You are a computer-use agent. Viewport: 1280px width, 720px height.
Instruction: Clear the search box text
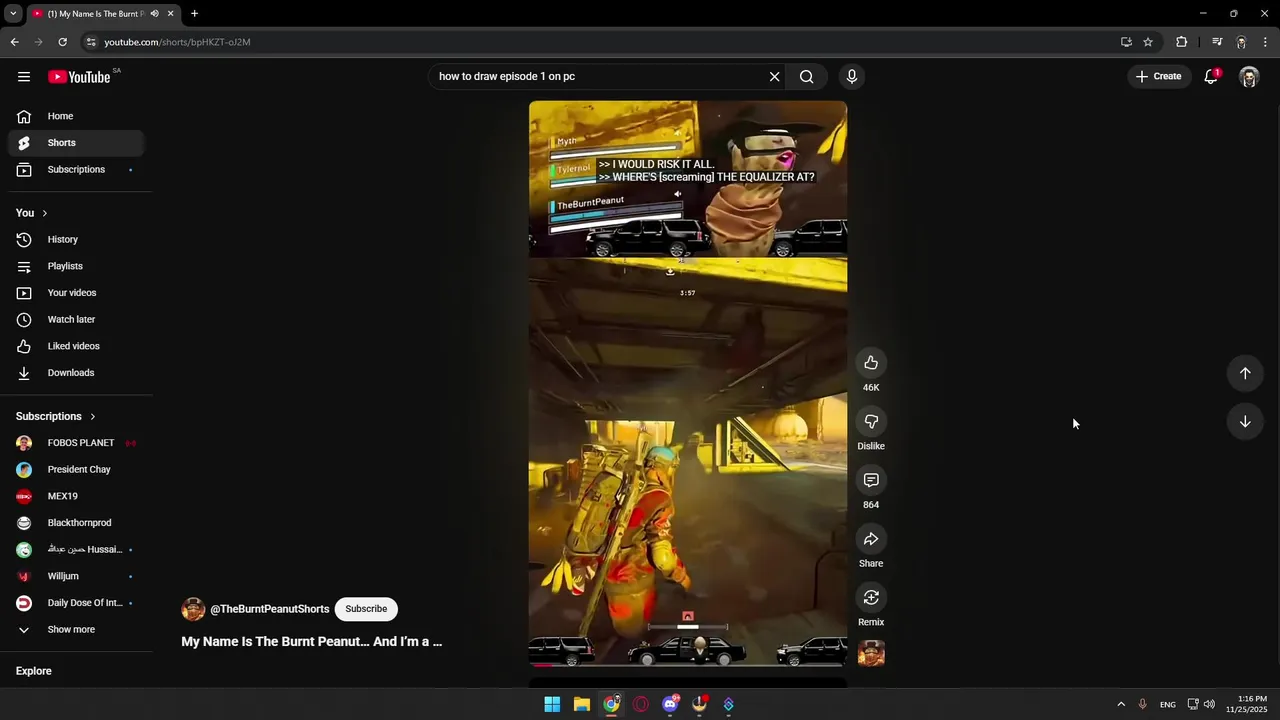pos(774,76)
